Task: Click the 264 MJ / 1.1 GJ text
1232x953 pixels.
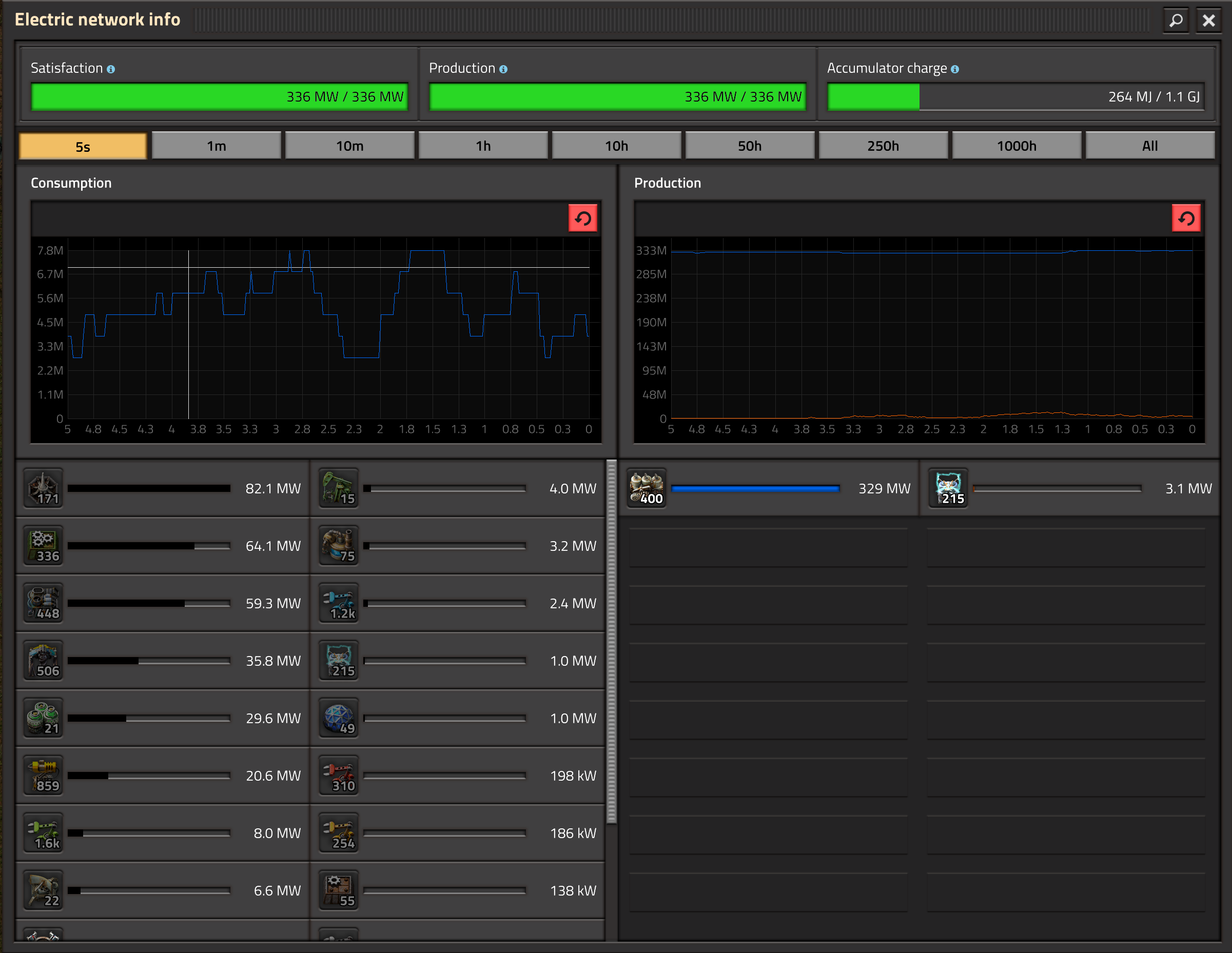Action: click(1153, 97)
